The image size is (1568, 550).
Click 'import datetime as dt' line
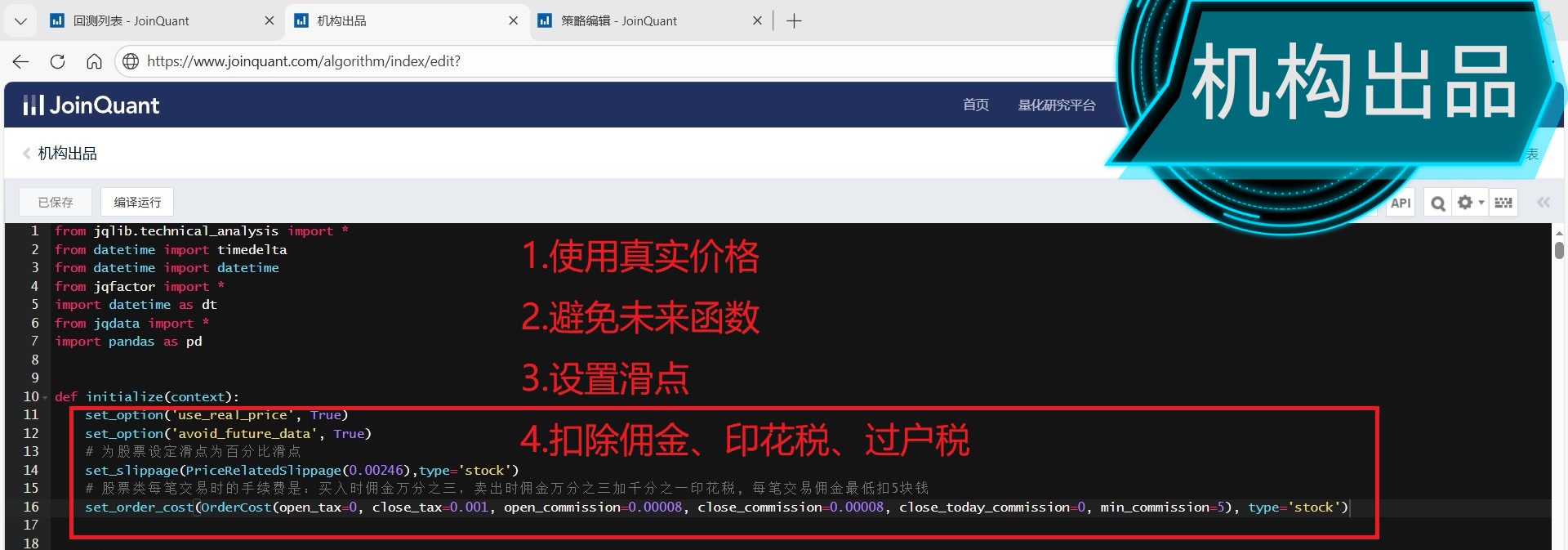pyautogui.click(x=136, y=305)
